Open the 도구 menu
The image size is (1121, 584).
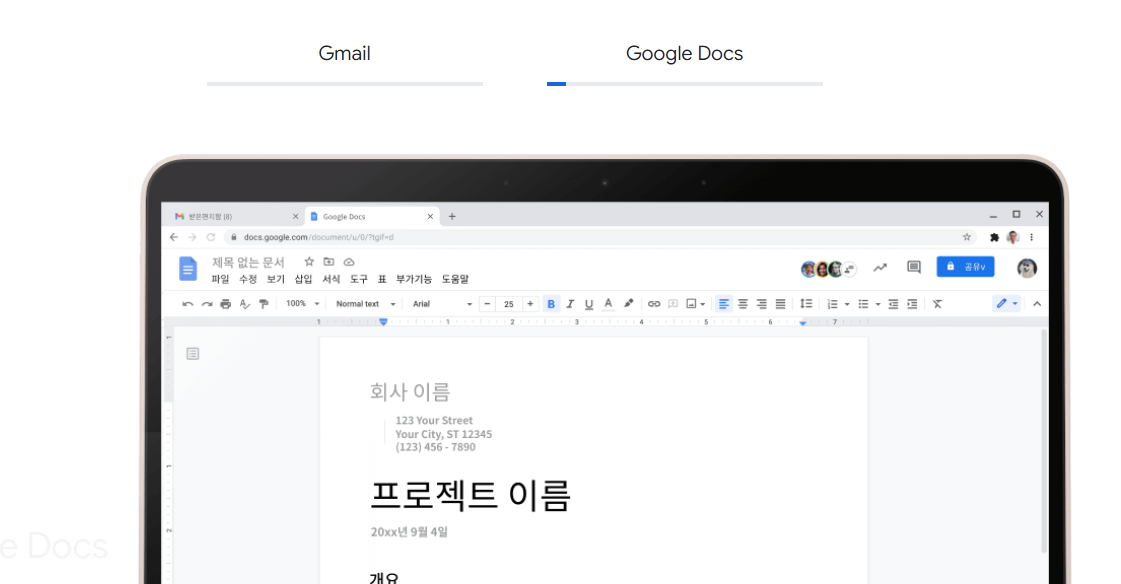click(x=359, y=279)
